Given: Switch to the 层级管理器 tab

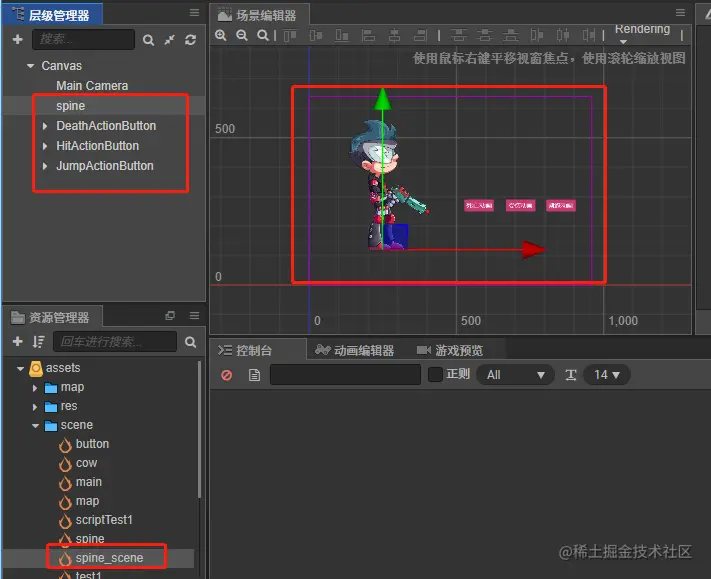Looking at the screenshot, I should pos(52,15).
